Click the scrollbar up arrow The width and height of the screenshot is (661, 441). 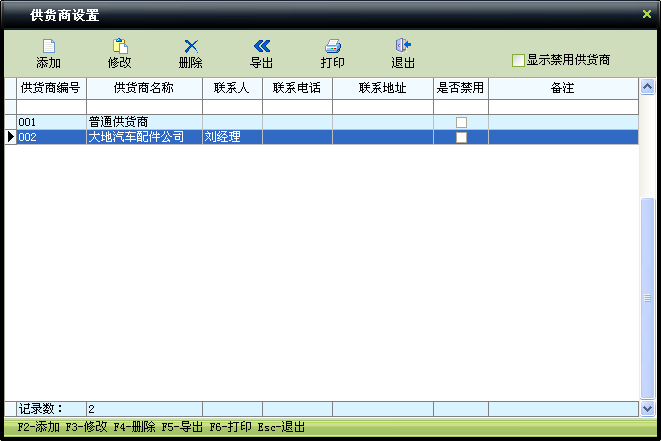(x=647, y=87)
